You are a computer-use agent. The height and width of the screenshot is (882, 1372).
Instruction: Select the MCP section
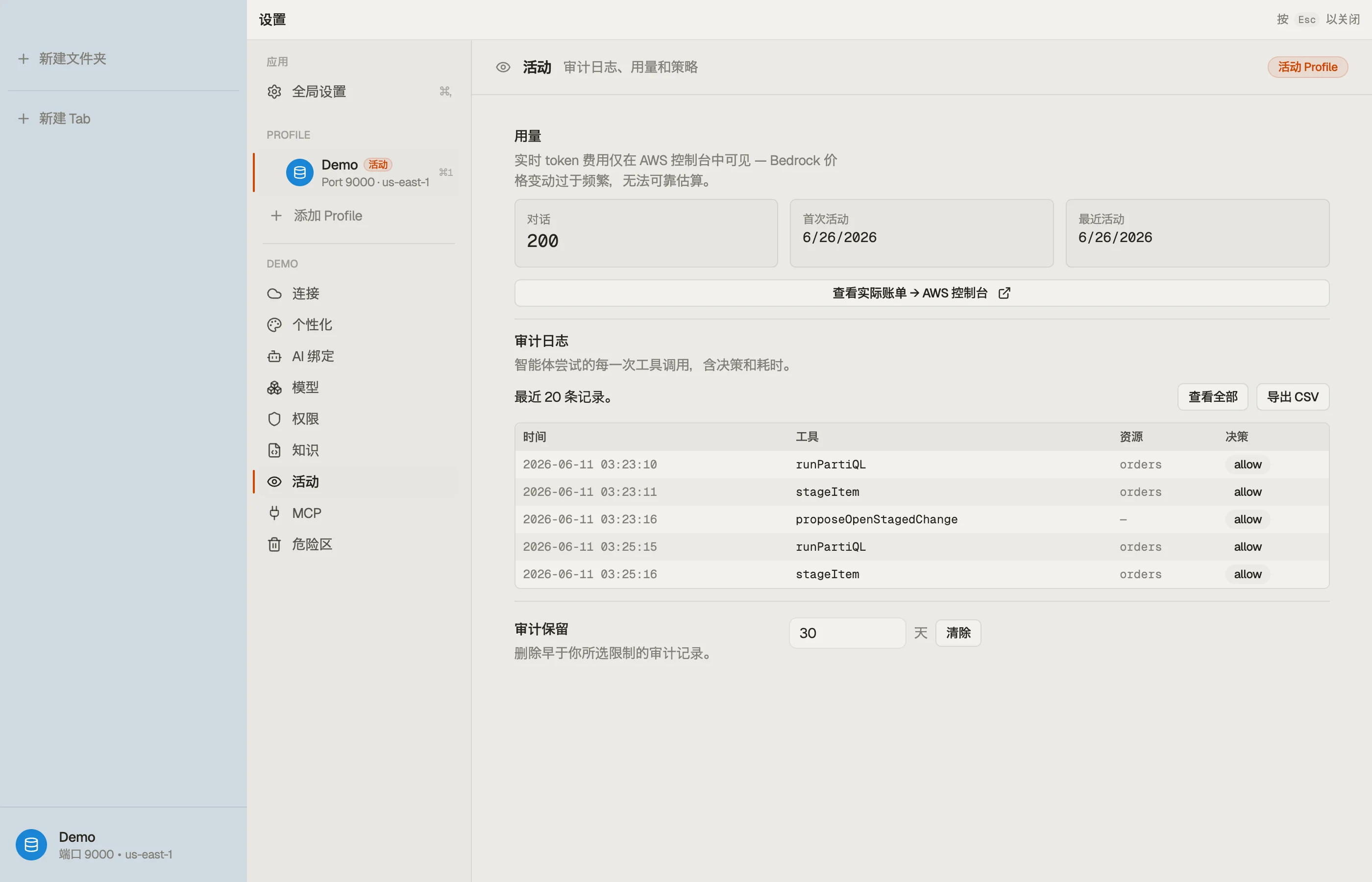(x=359, y=513)
